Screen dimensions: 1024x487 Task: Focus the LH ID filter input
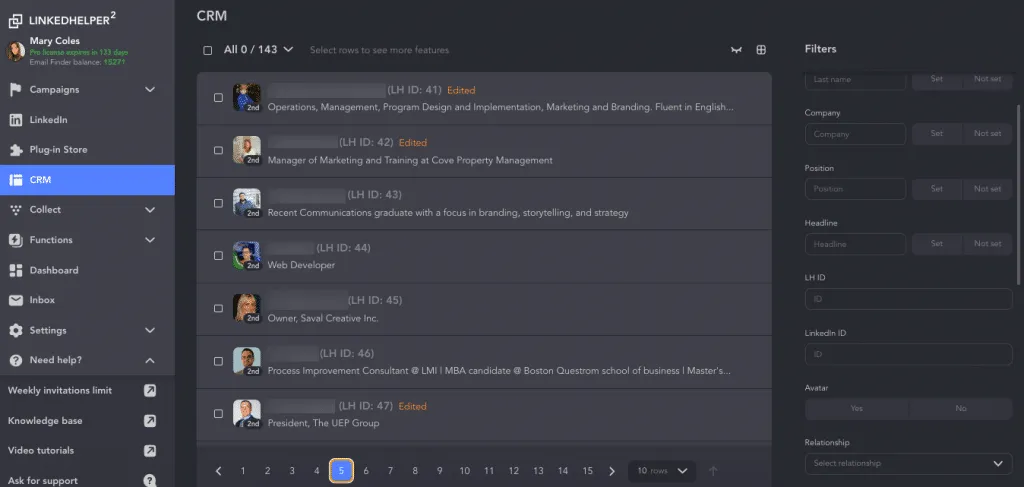[908, 299]
